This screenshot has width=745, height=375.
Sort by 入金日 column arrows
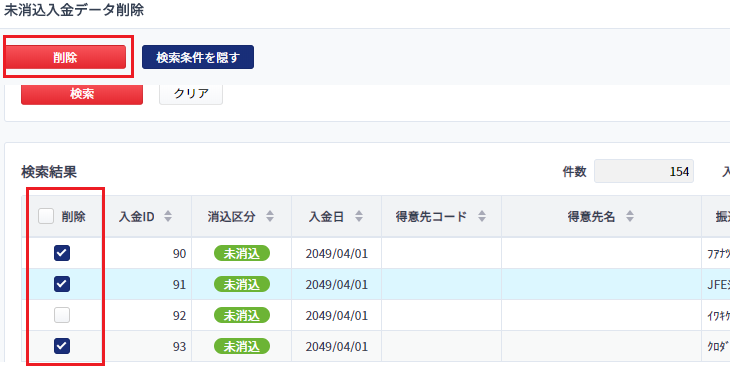click(x=359, y=217)
